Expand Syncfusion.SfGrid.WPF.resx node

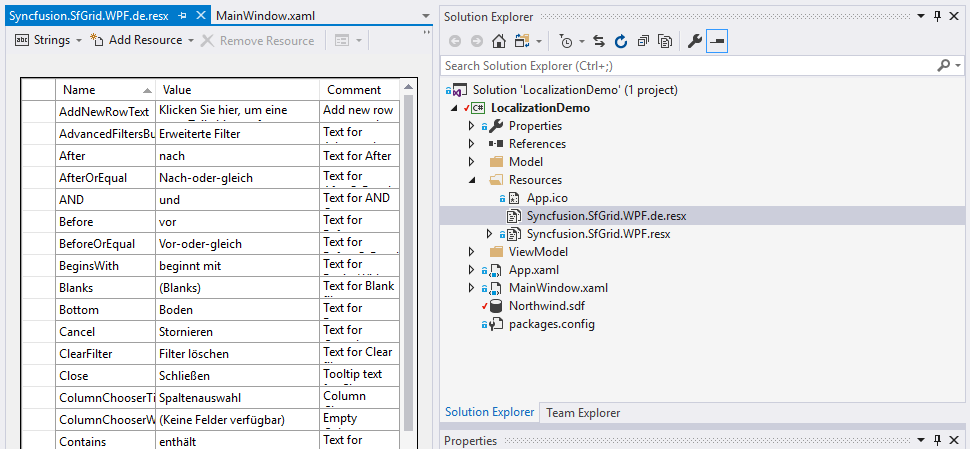pos(489,234)
